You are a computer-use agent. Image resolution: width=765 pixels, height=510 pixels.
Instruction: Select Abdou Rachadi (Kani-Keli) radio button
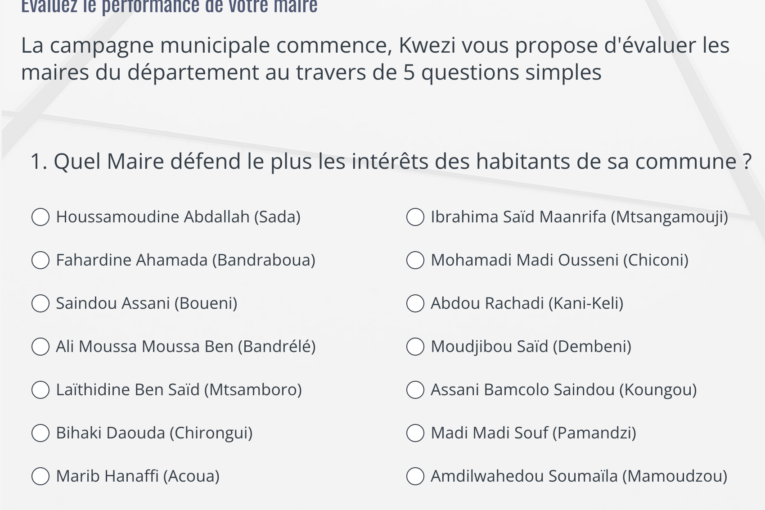tap(415, 303)
